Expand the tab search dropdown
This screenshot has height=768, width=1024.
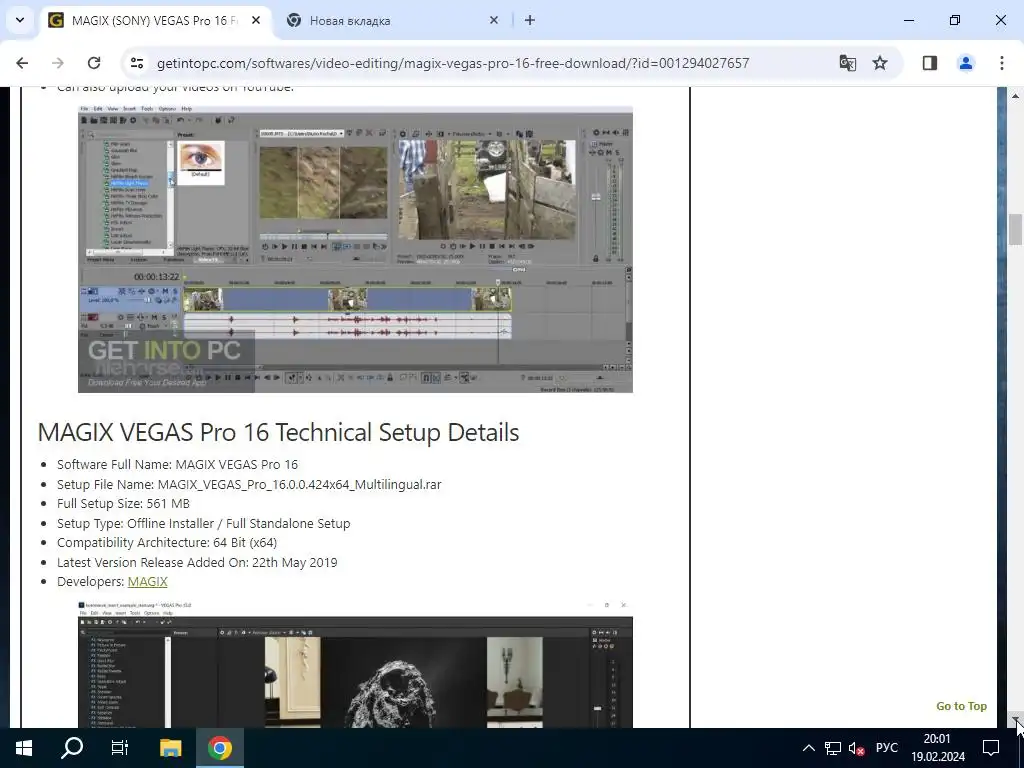coord(20,20)
